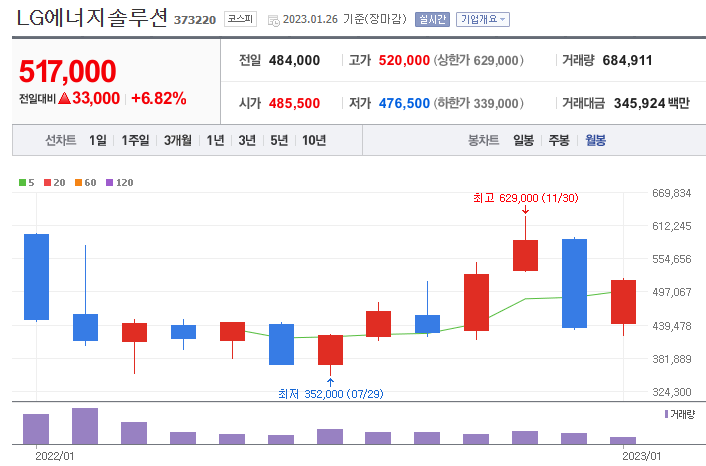Click the 거래량 value 684,911
The image size is (706, 466).
coord(627,60)
